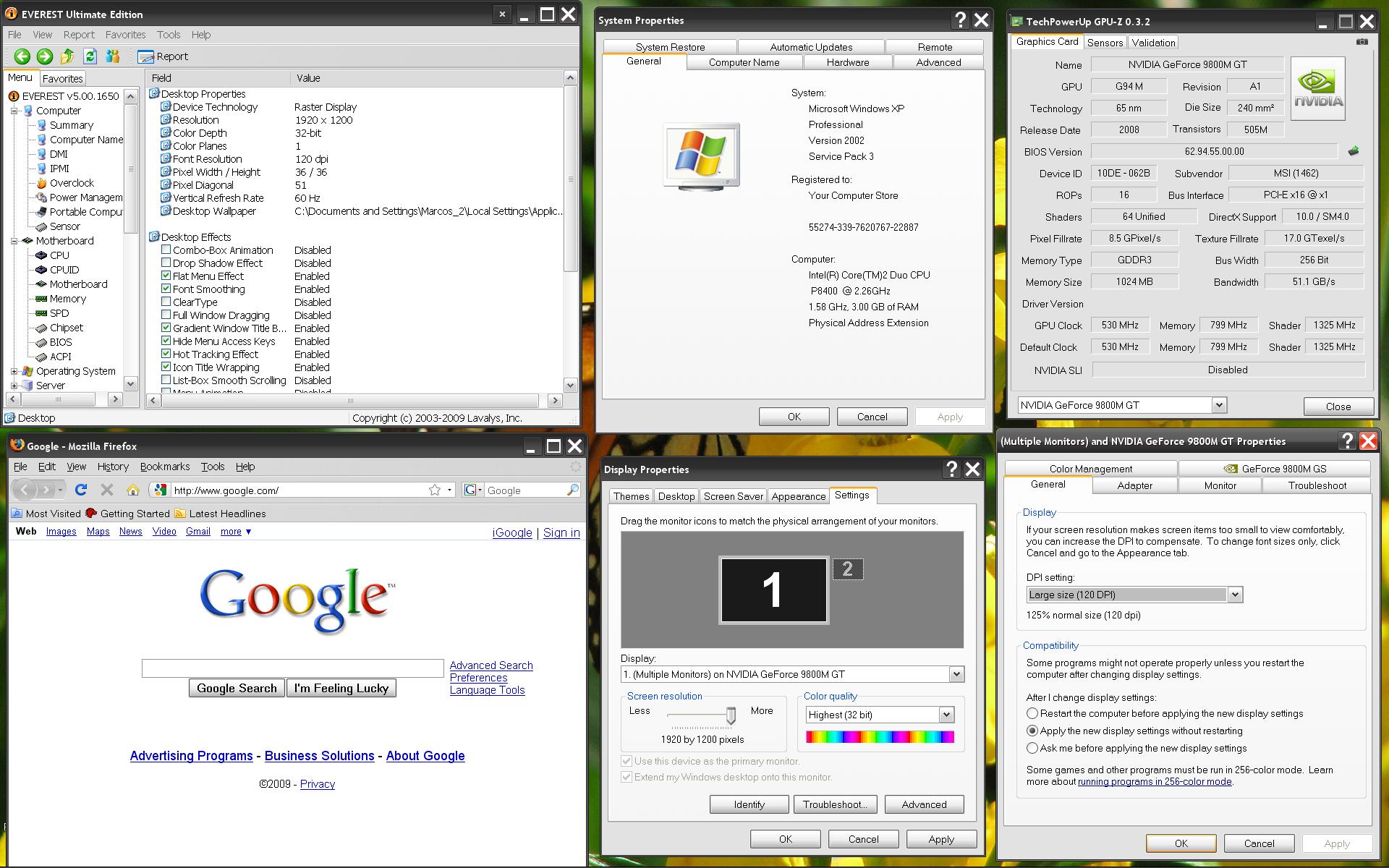Open Display selection dropdown in Display Properties
The height and width of the screenshot is (868, 1389).
pos(956,674)
